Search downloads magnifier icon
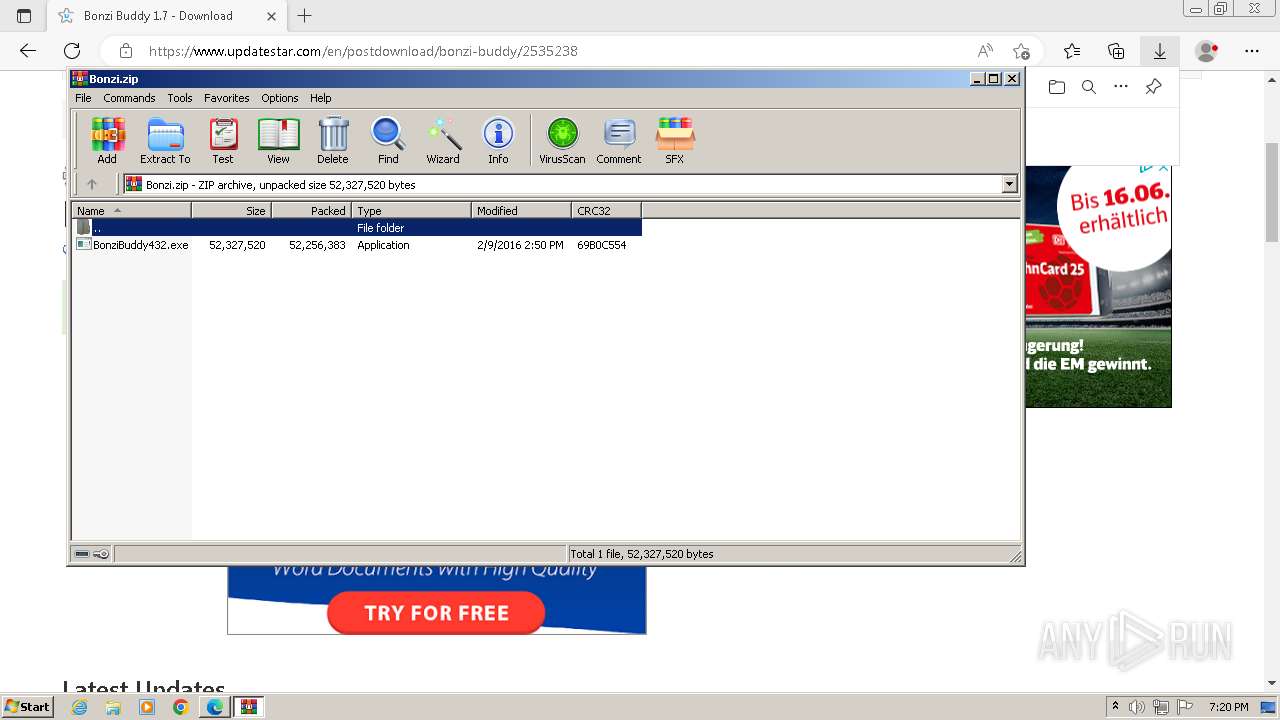This screenshot has height=720, width=1280. click(1089, 87)
